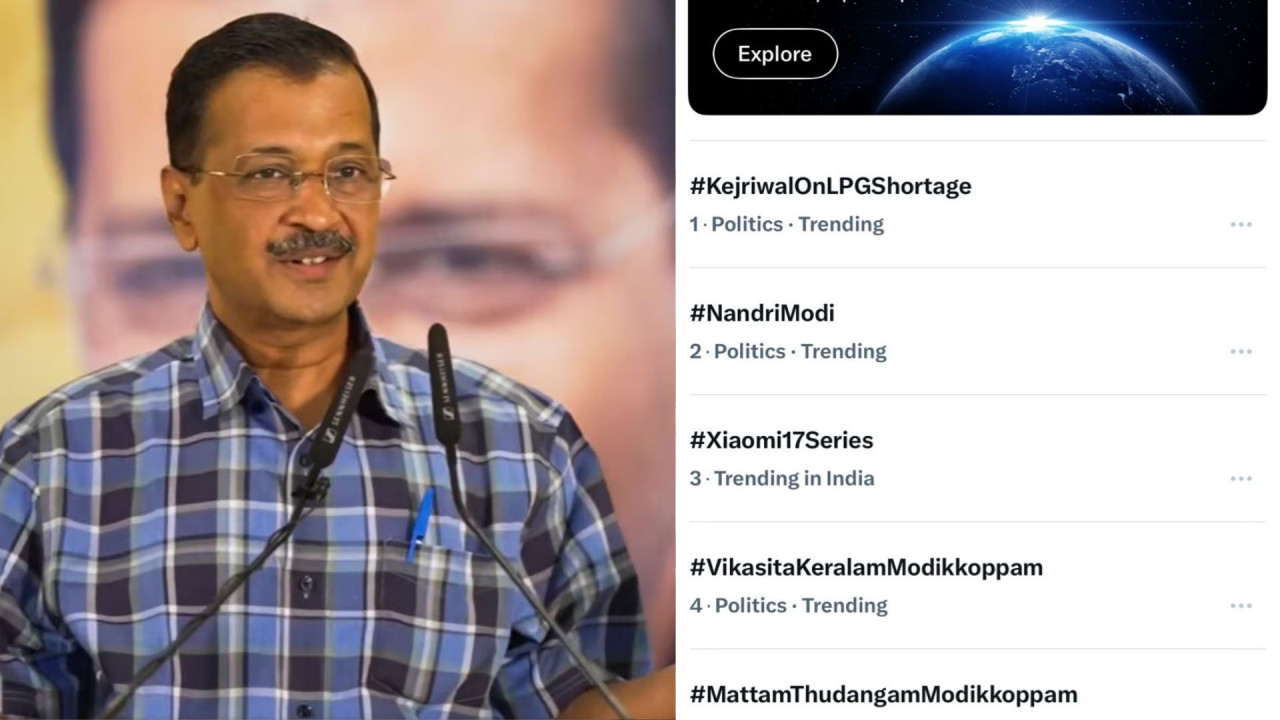The image size is (1280, 720).
Task: Click the Earth banner image
Action: 977,57
